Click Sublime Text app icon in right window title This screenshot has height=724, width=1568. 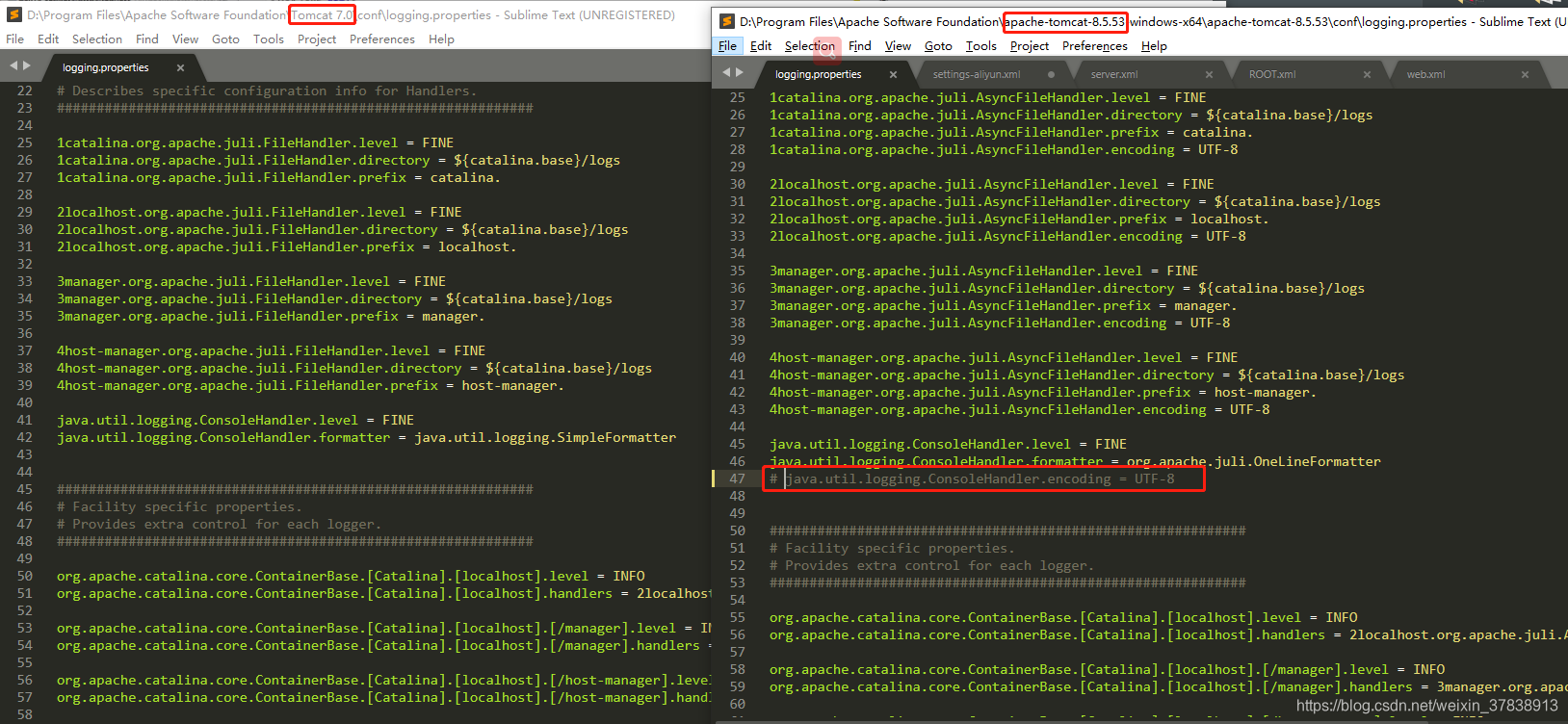(x=727, y=21)
